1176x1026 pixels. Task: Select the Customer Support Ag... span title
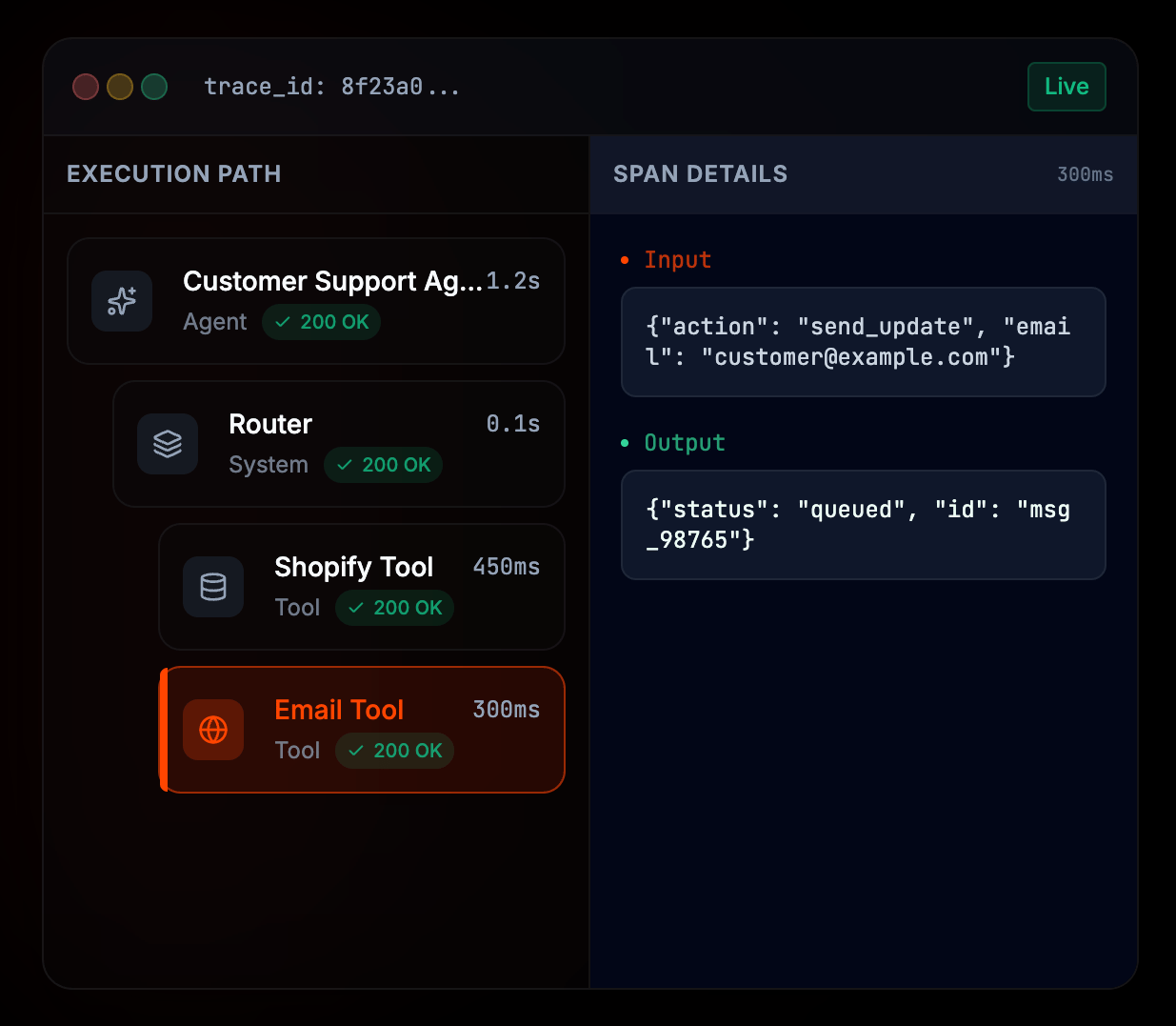click(332, 281)
